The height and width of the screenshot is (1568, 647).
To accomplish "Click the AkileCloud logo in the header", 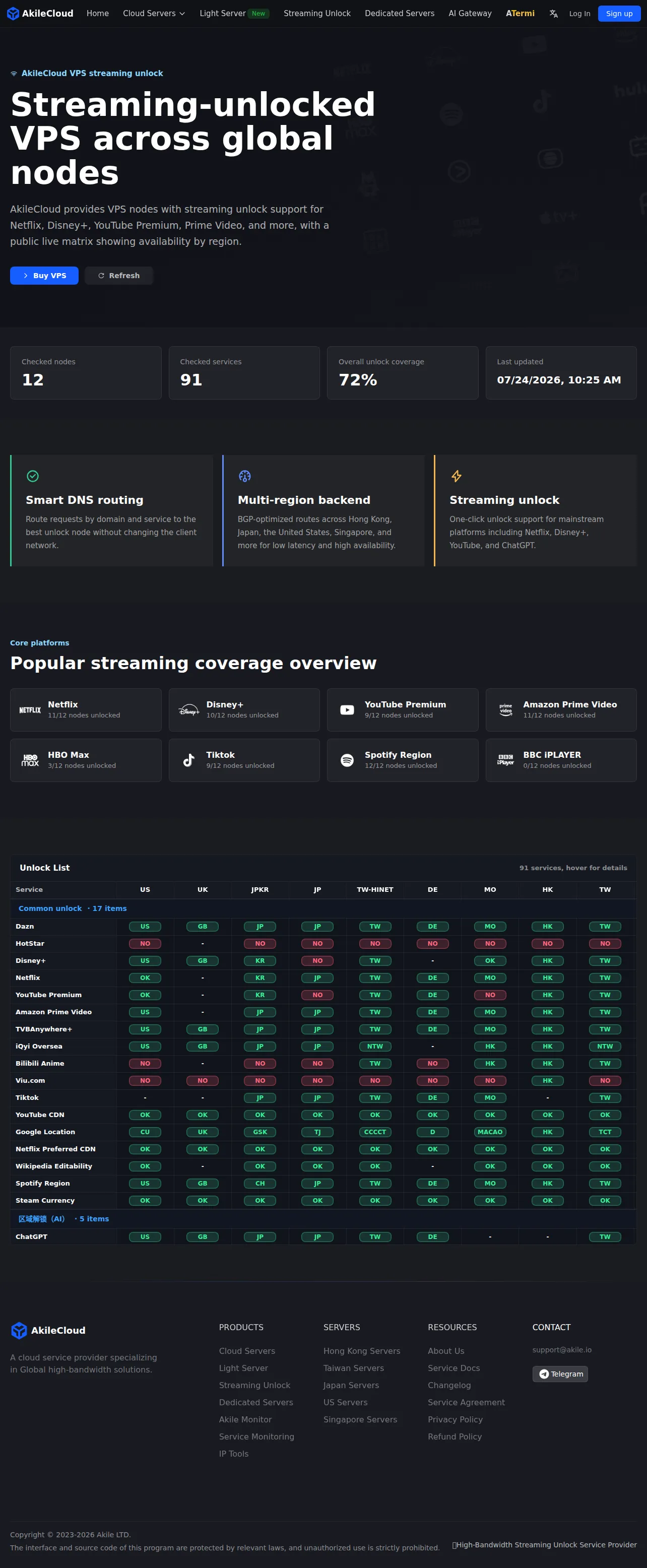I will (40, 14).
